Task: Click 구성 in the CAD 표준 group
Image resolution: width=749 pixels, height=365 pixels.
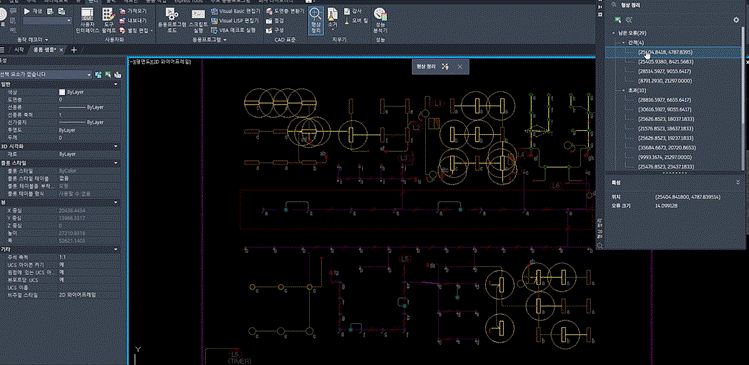Action: coord(275,30)
